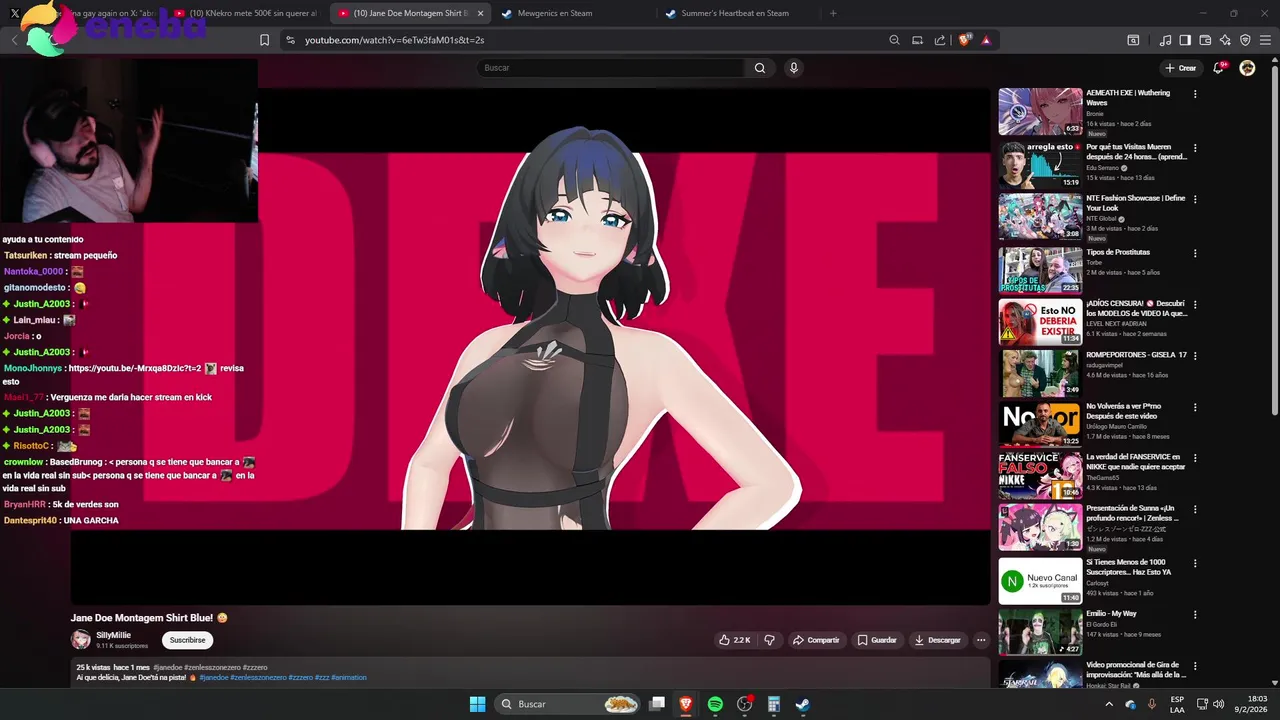Open NTE Fashion Showcase video title

pyautogui.click(x=1135, y=203)
